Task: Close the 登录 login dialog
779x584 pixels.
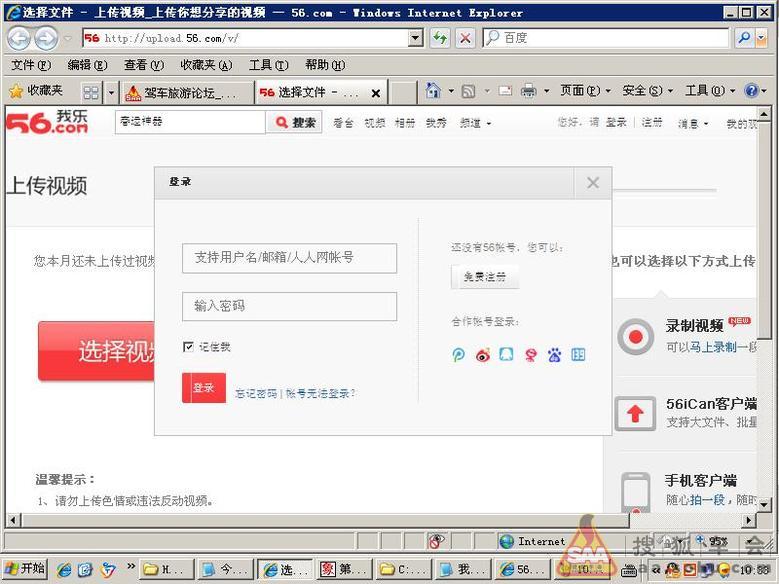Action: tap(592, 182)
